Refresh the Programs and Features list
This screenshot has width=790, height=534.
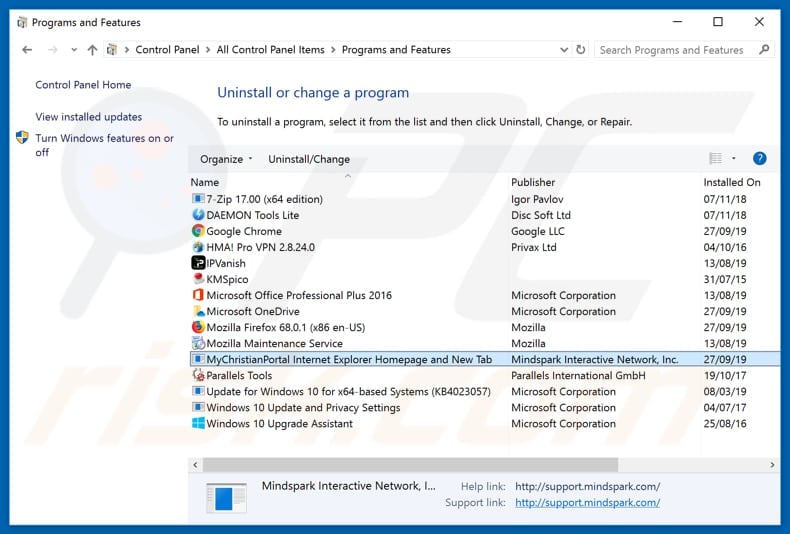(x=580, y=50)
